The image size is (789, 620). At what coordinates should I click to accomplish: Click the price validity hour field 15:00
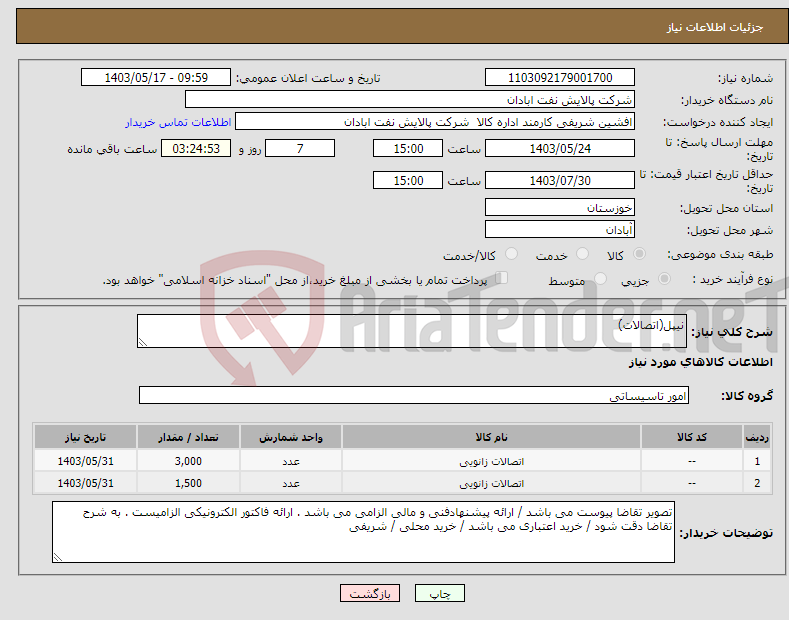pos(408,181)
